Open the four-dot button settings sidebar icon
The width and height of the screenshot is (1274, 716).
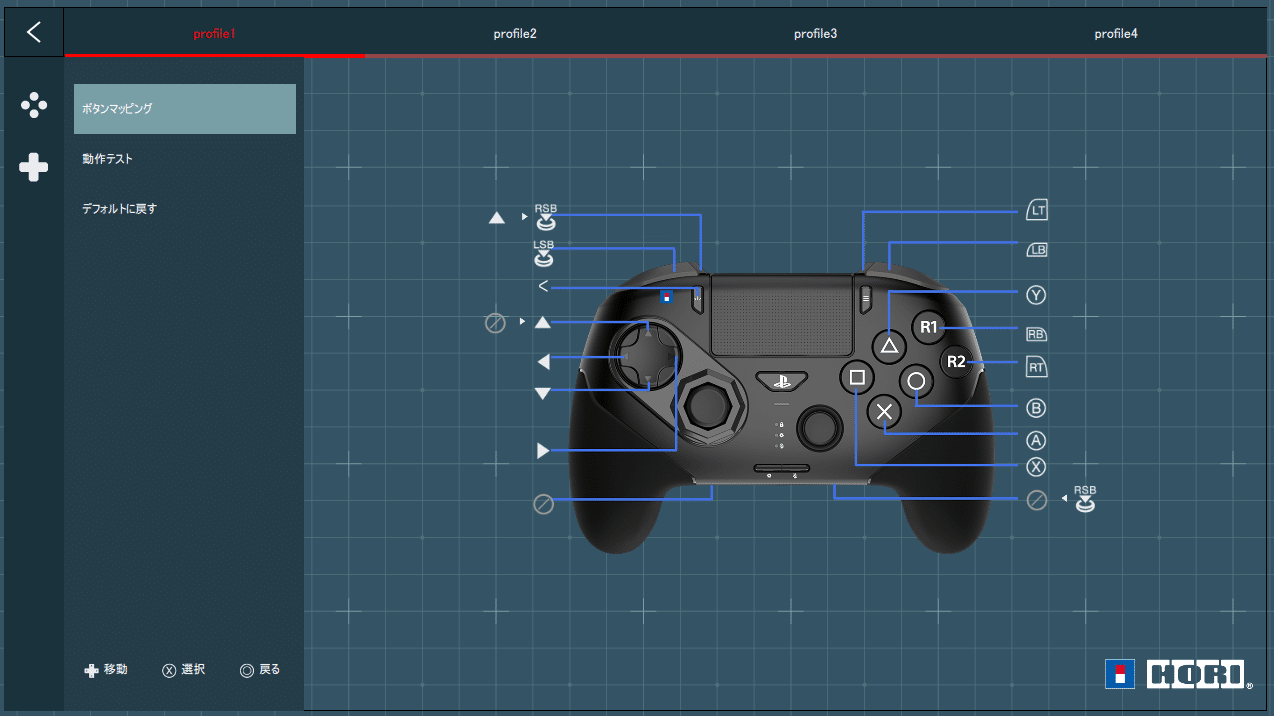coord(34,105)
